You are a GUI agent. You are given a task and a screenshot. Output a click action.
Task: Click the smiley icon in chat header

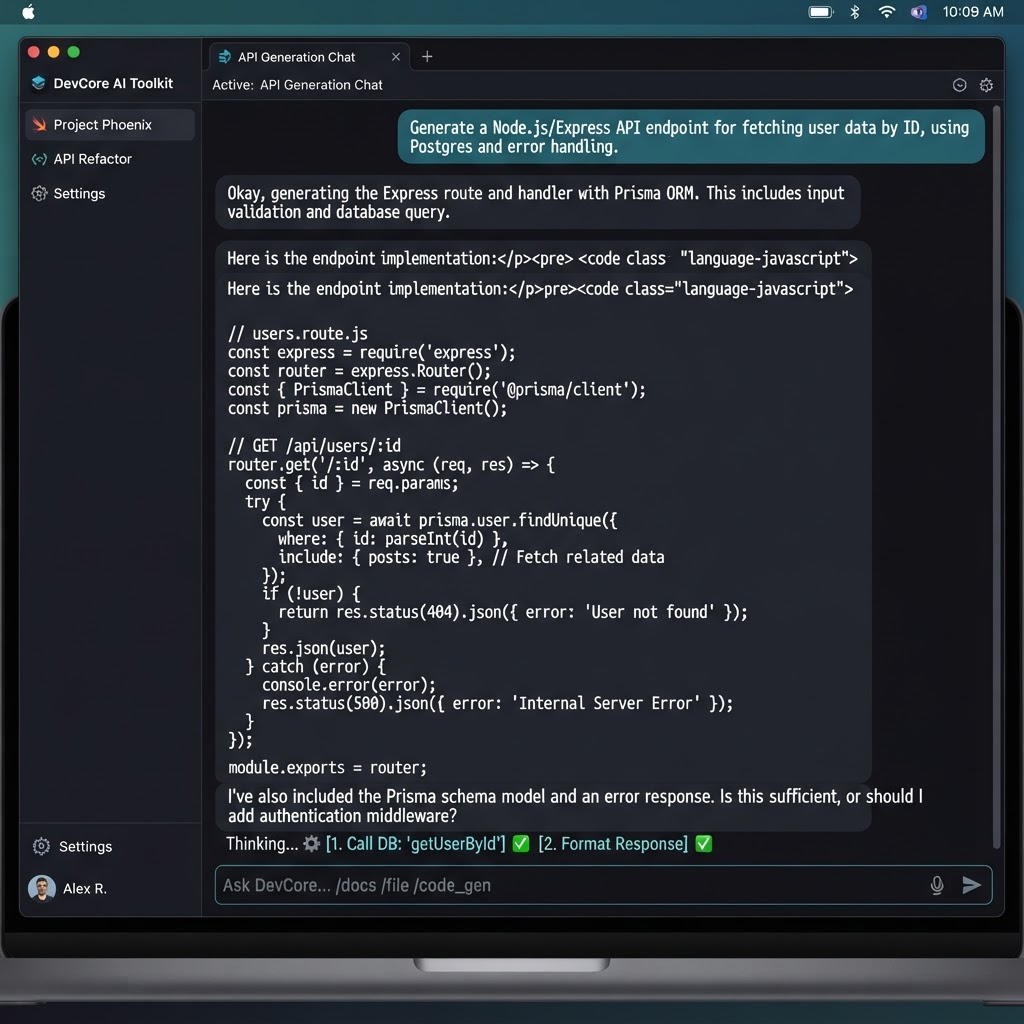pyautogui.click(x=959, y=85)
